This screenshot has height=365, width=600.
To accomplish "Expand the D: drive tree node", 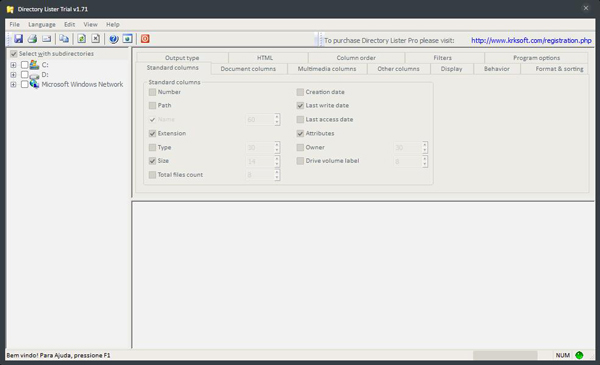I will [x=13, y=75].
